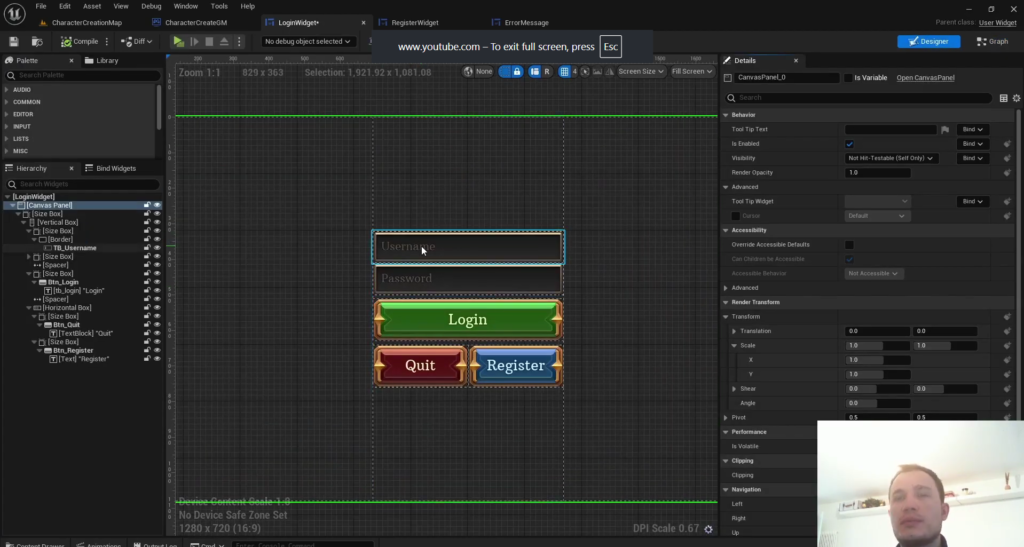The image size is (1024, 547).
Task: Focus the Details search field
Action: (859, 98)
